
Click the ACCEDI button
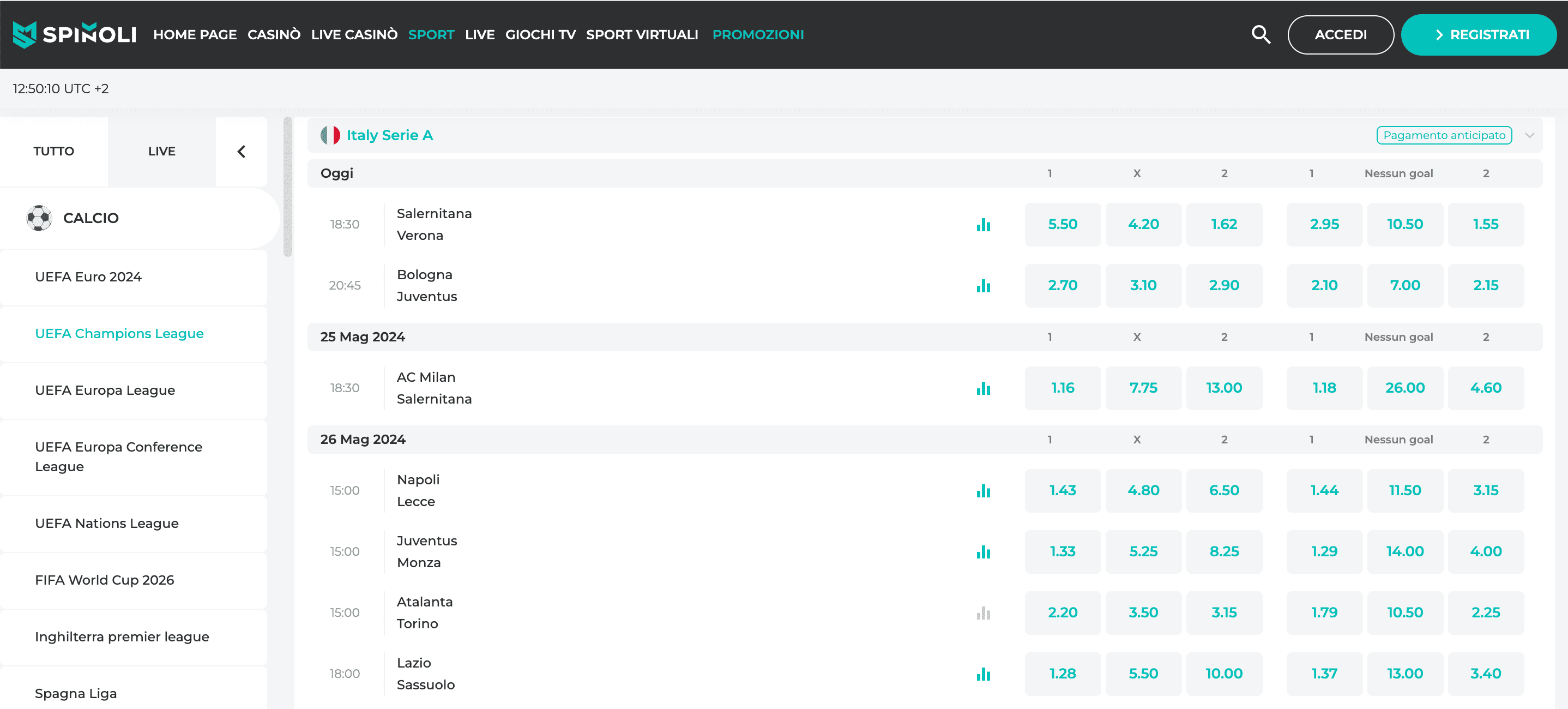coord(1340,35)
